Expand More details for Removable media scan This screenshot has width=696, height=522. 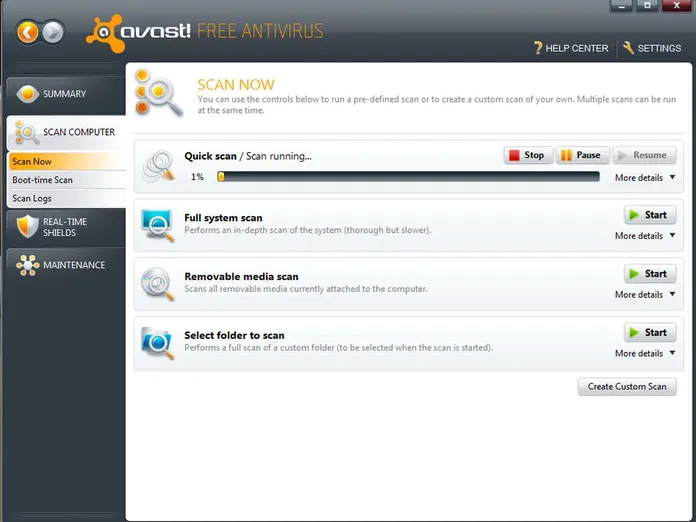click(x=645, y=295)
